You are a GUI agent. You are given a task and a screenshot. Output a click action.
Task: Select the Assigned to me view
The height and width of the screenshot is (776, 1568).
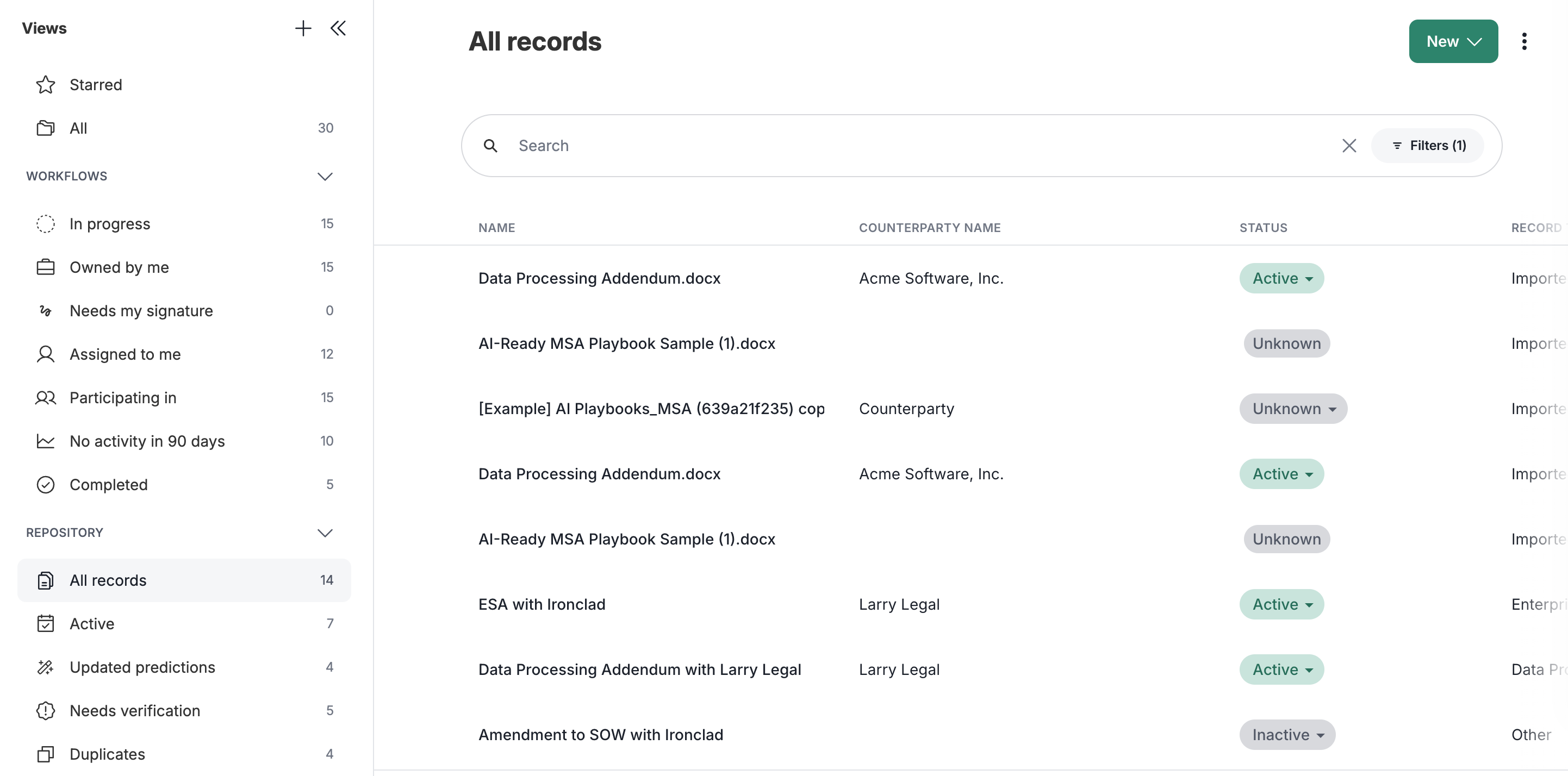tap(184, 354)
